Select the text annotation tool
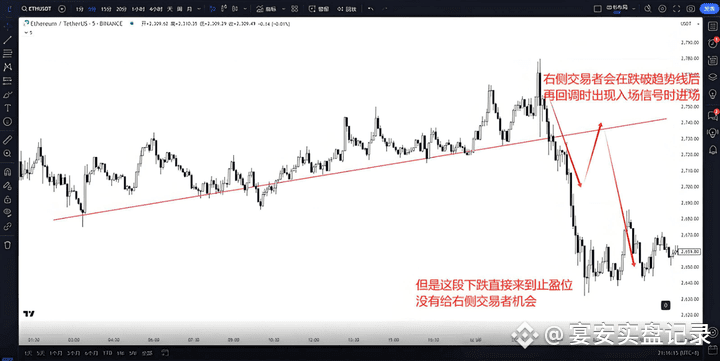The image size is (720, 361). (7, 108)
